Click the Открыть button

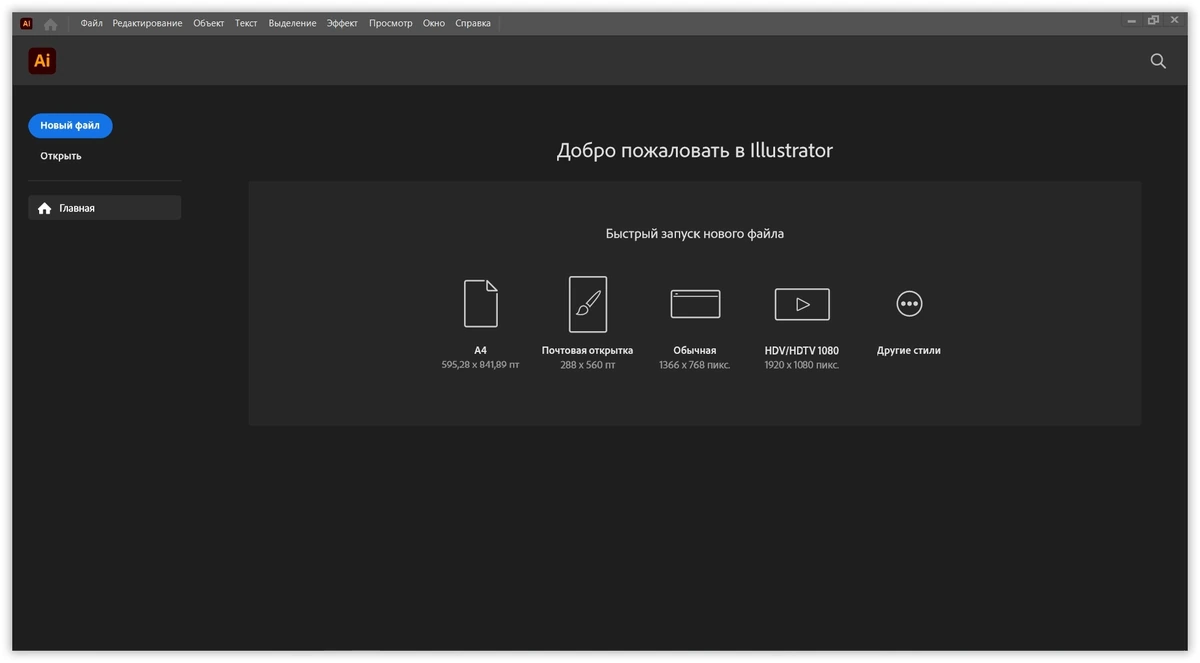click(61, 156)
